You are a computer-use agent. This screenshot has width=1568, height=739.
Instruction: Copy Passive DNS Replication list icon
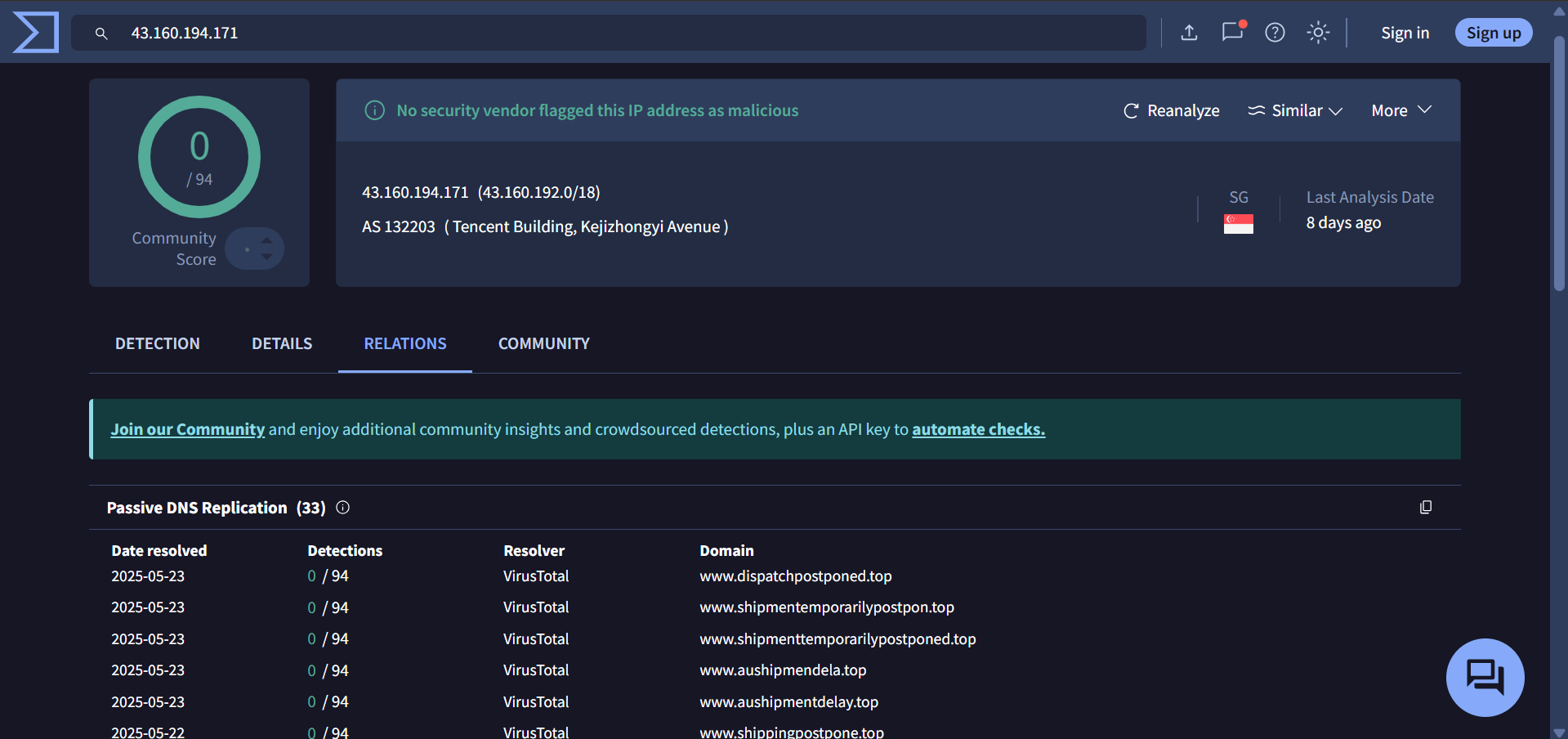pyautogui.click(x=1426, y=508)
